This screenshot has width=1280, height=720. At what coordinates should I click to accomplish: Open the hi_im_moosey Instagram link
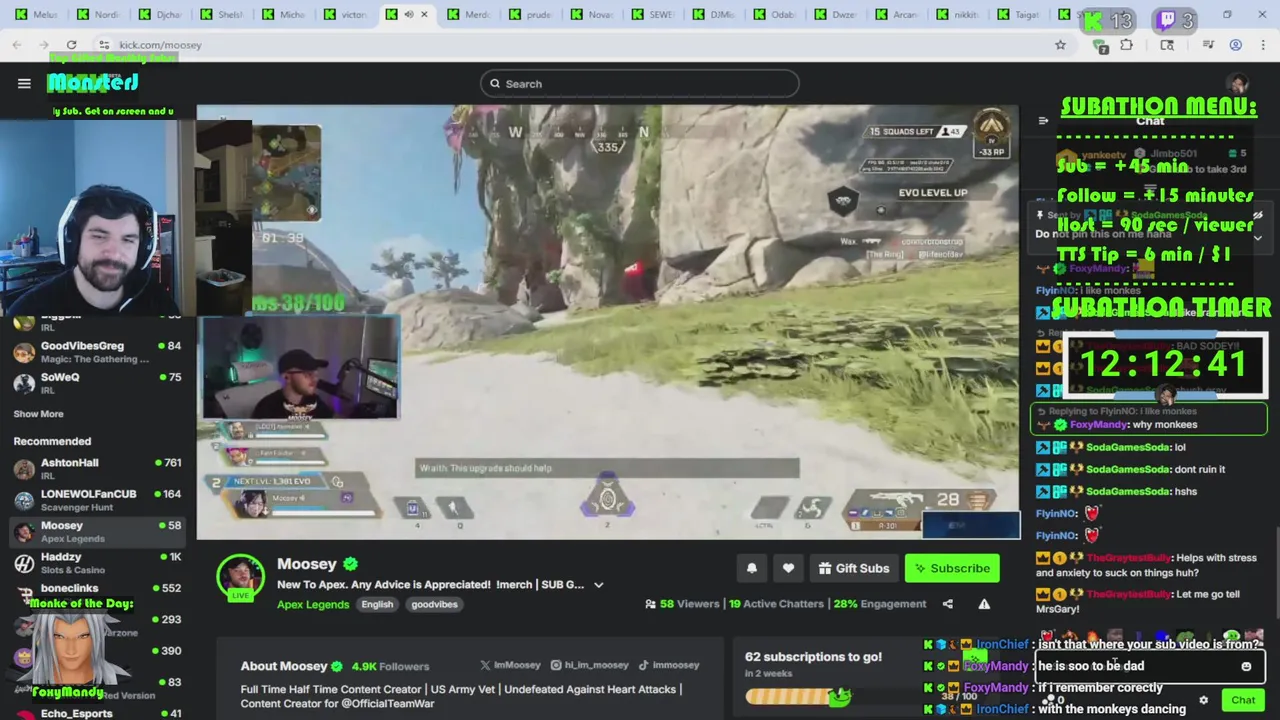pyautogui.click(x=589, y=665)
